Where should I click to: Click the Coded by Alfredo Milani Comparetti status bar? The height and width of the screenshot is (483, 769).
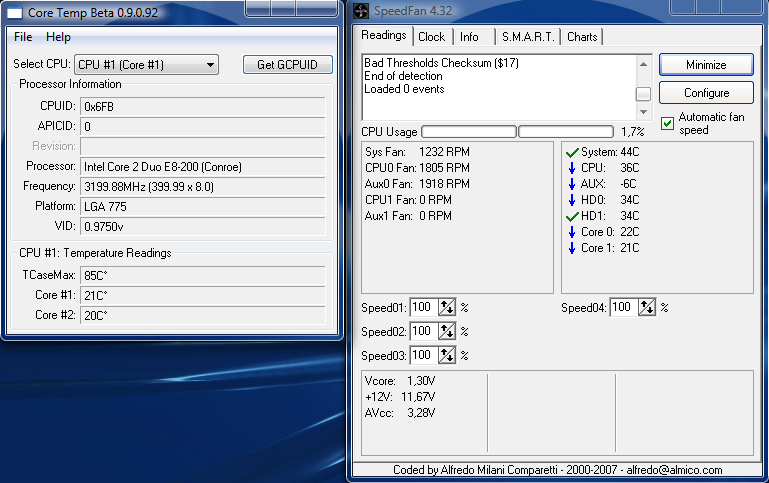coord(558,470)
